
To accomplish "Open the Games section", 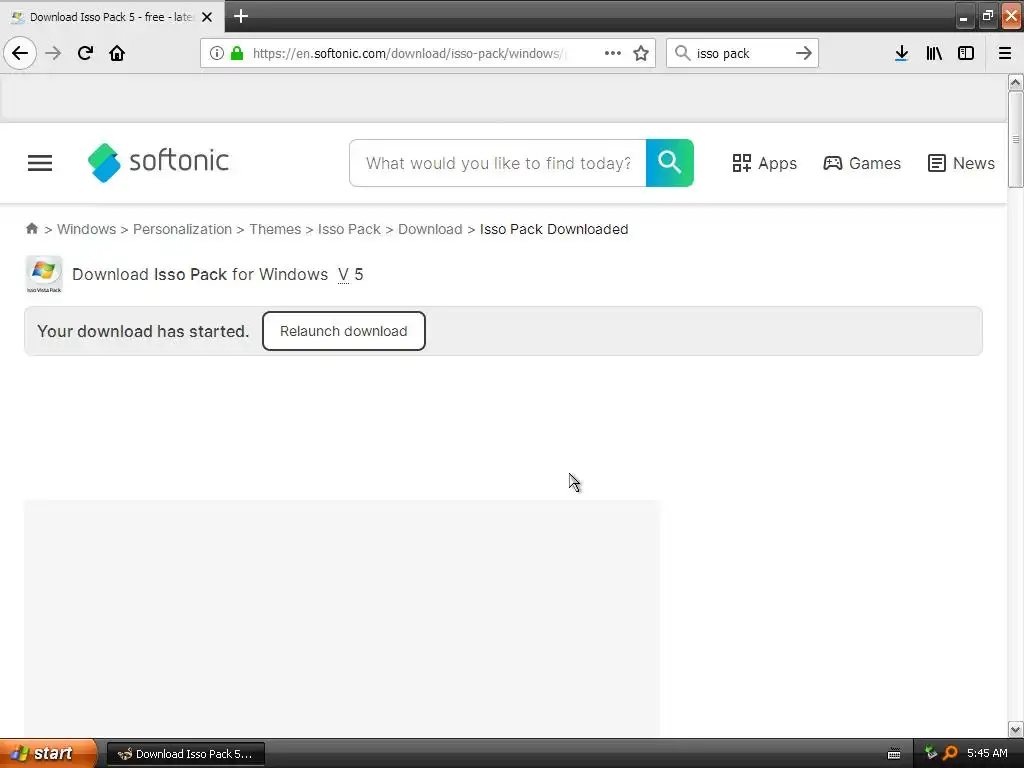I will coord(862,163).
